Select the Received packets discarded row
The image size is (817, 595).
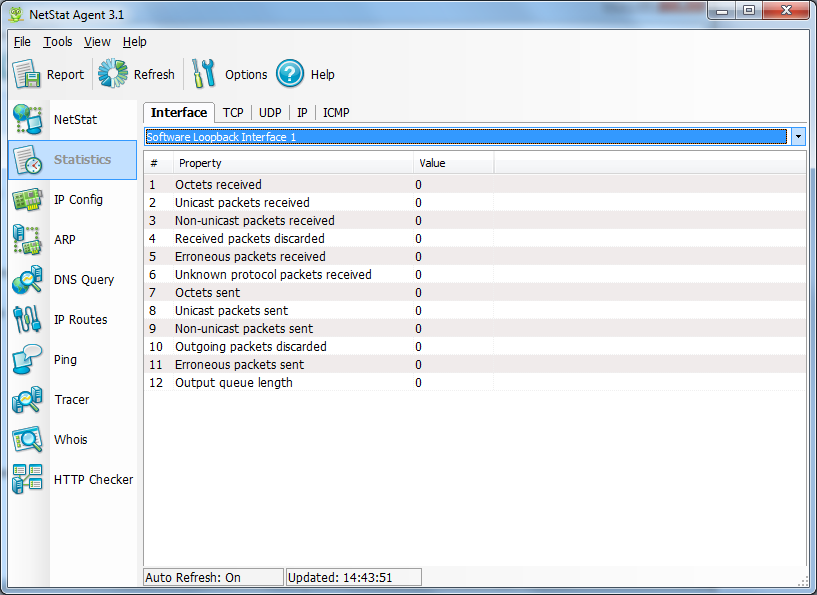tap(475, 239)
